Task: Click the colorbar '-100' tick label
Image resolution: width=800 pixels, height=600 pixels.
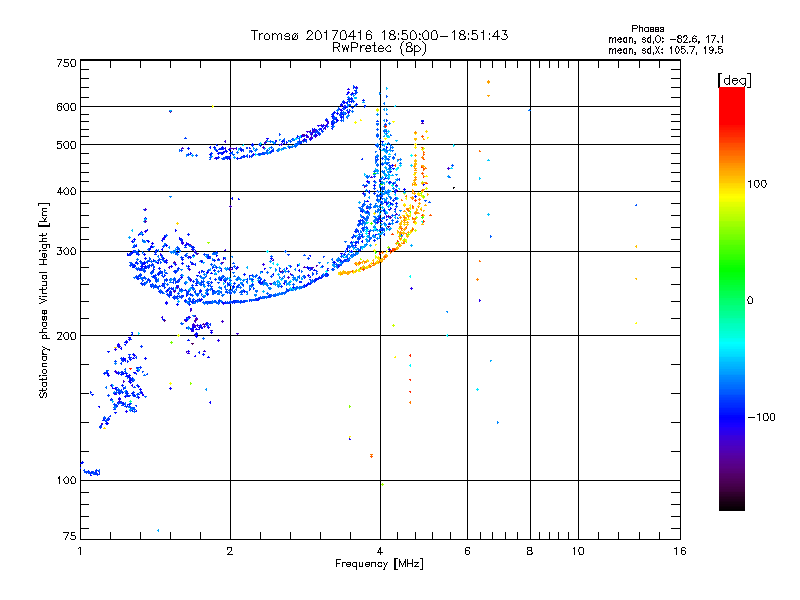Action: click(x=761, y=417)
